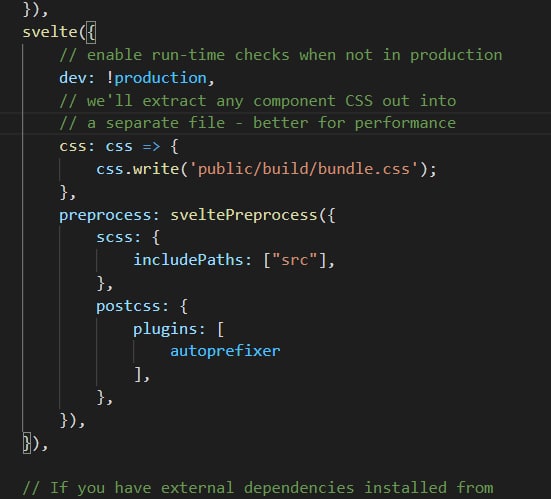Click the closing '],' of the plugins array
The height and width of the screenshot is (499, 551).
pos(142,375)
